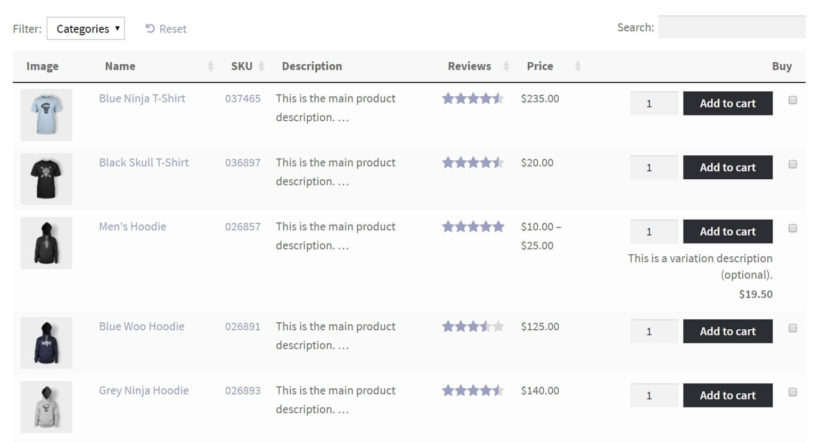820x442 pixels.
Task: Click the Blue Woo Hoodie quantity box
Action: pyautogui.click(x=654, y=332)
